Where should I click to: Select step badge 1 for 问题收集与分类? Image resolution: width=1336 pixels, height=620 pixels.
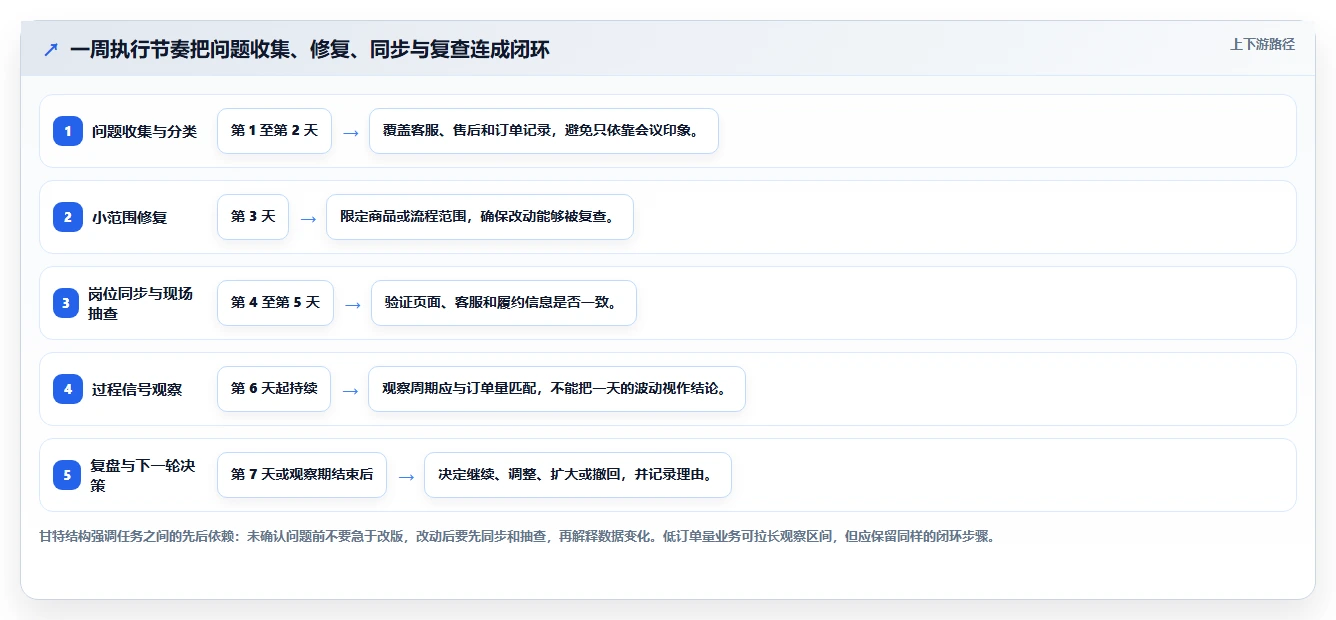[68, 131]
